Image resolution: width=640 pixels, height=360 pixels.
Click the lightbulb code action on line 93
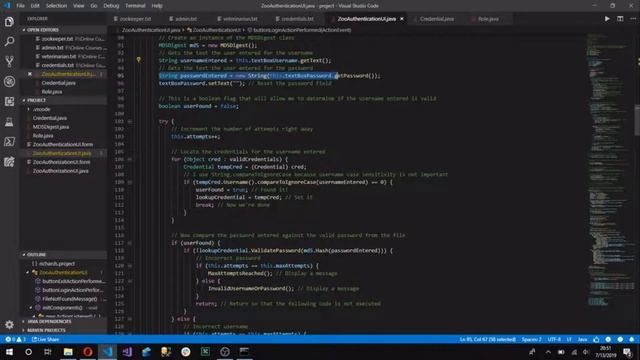pyautogui.click(x=138, y=60)
